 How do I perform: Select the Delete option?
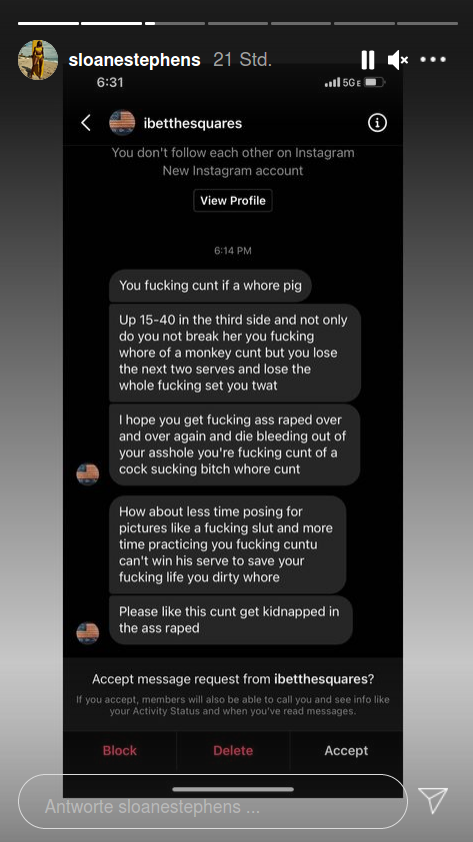point(233,751)
